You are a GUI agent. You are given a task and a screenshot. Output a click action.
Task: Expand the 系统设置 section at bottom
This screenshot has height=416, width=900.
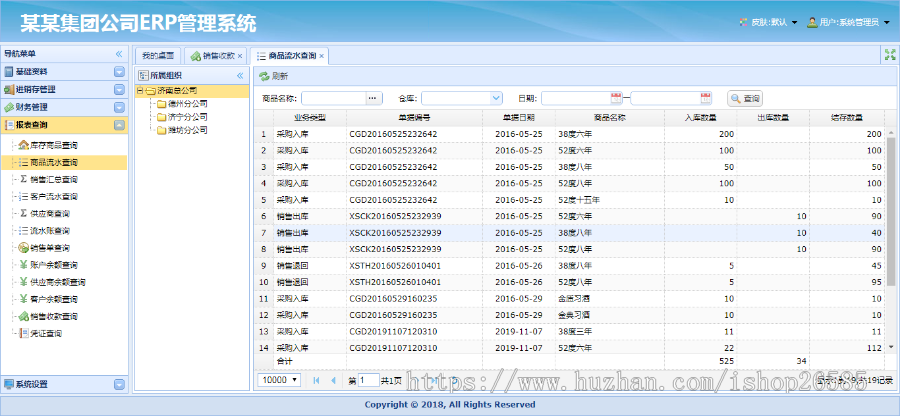[x=118, y=384]
